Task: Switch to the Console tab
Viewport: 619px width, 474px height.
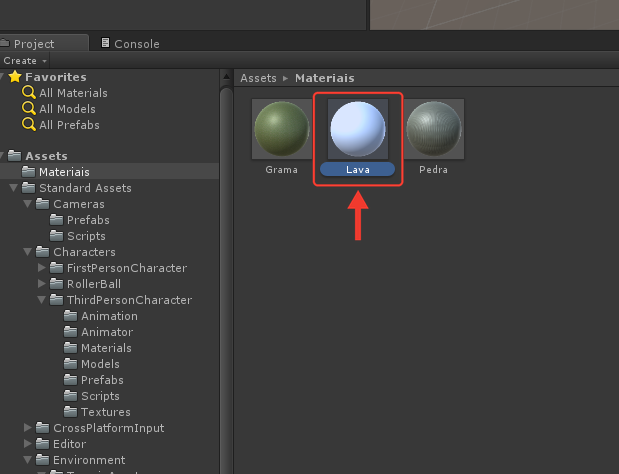Action: [130, 43]
